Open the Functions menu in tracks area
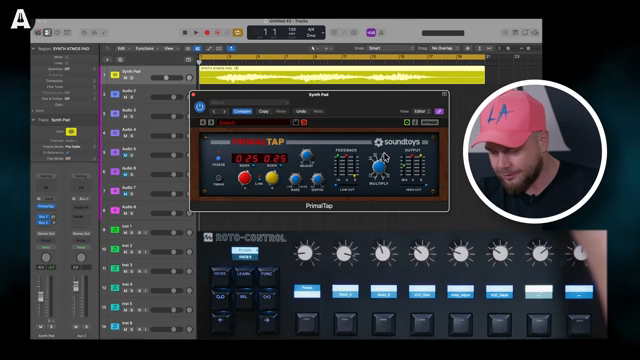640x360 pixels. pyautogui.click(x=147, y=49)
